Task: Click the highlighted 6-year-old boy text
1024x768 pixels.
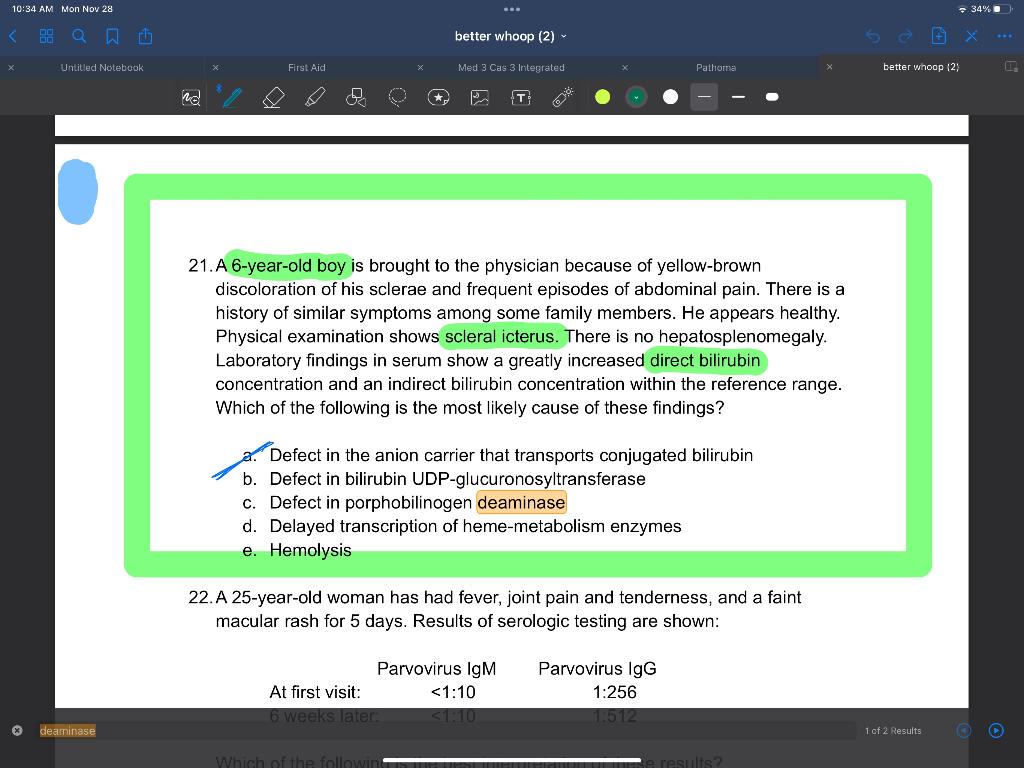Action: pos(288,266)
